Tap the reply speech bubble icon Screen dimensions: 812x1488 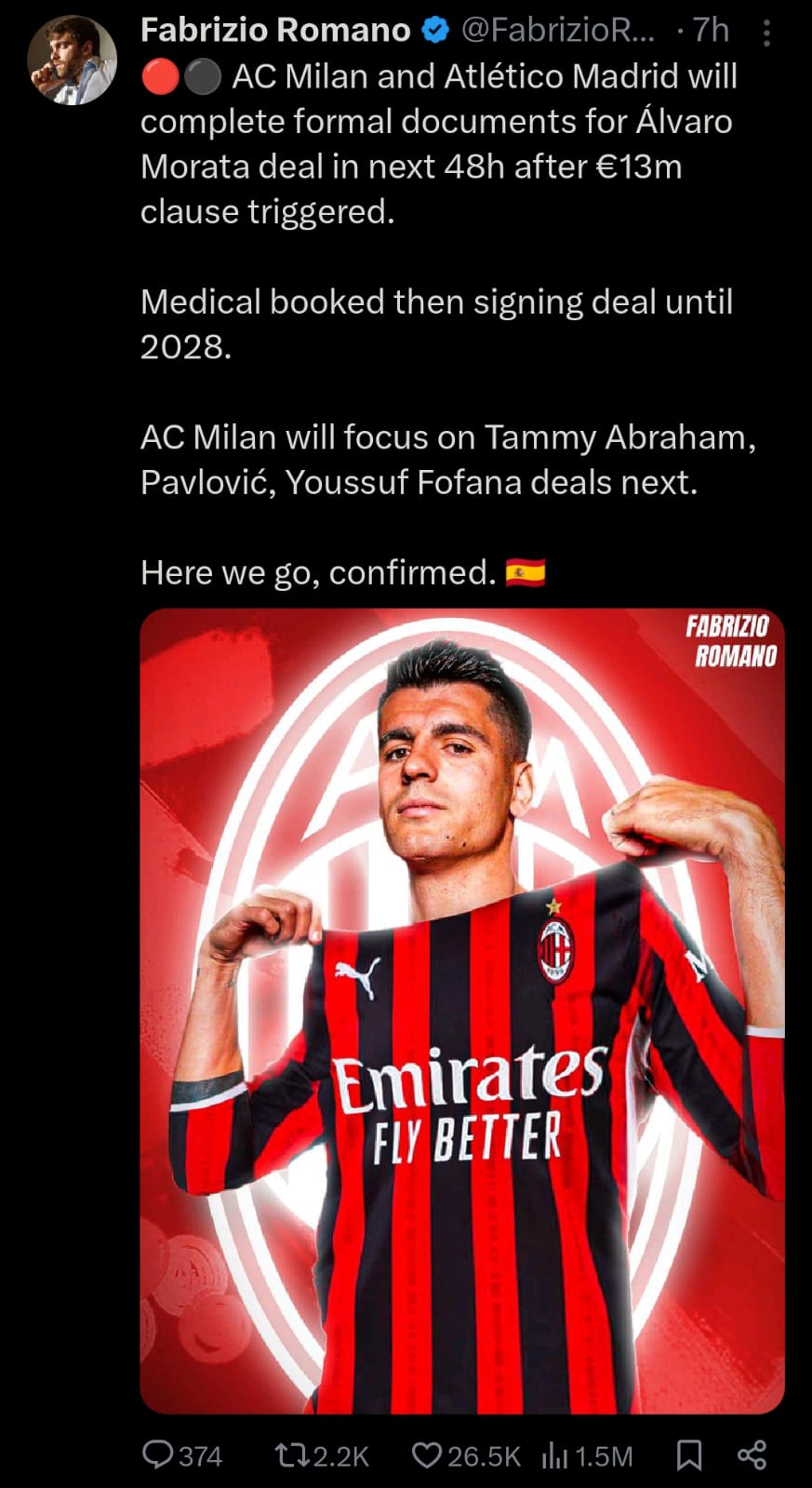pos(157,1454)
